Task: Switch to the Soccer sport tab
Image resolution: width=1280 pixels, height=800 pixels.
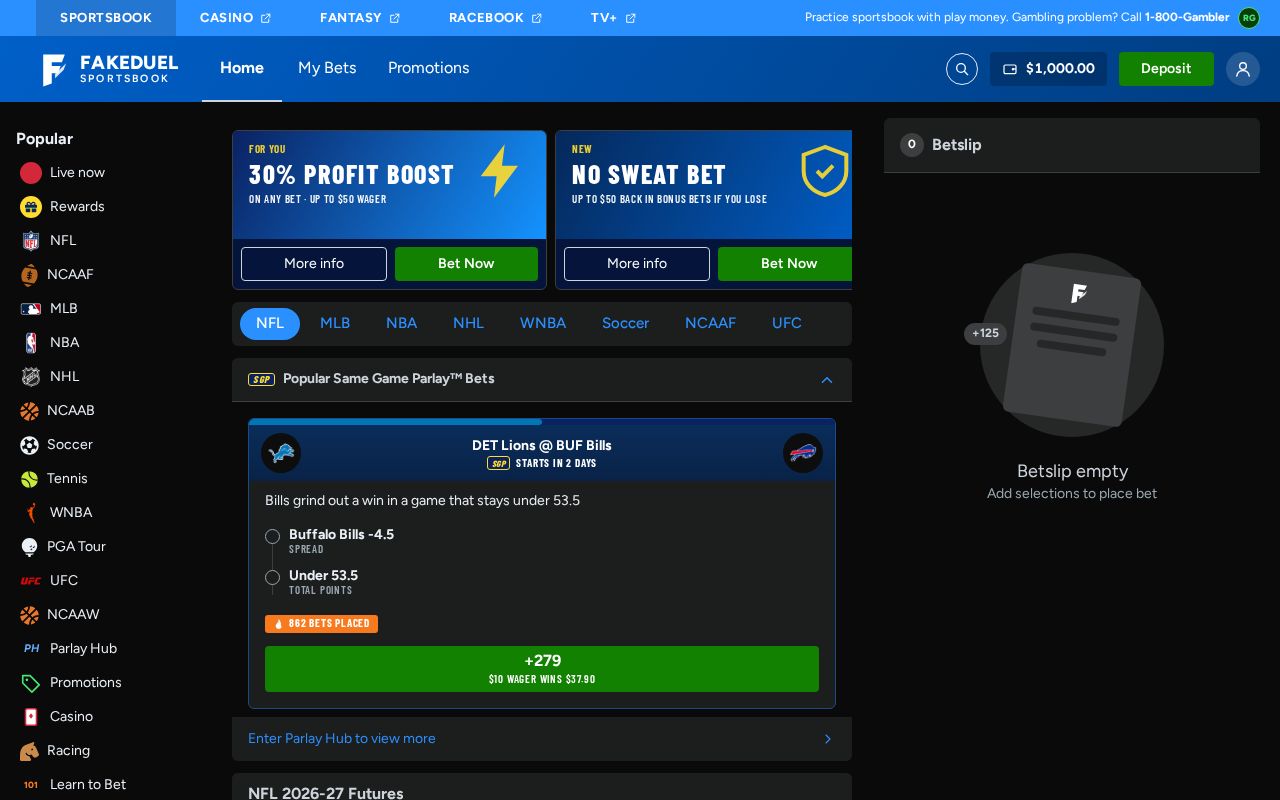Action: [x=625, y=324]
